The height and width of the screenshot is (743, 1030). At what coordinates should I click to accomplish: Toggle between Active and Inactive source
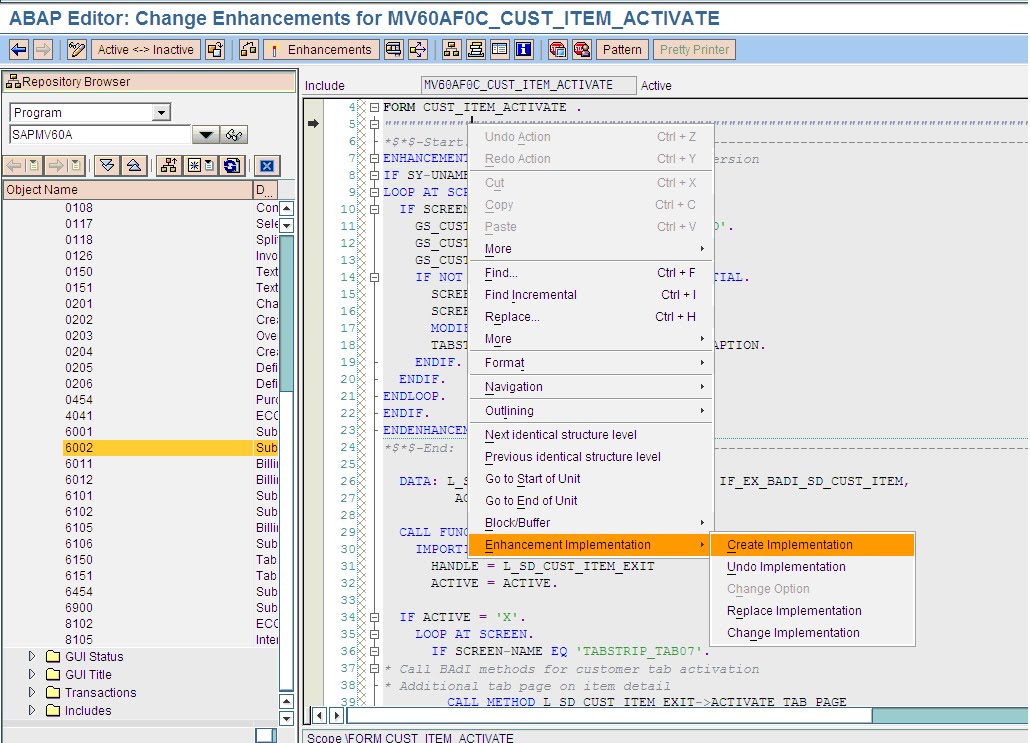145,48
